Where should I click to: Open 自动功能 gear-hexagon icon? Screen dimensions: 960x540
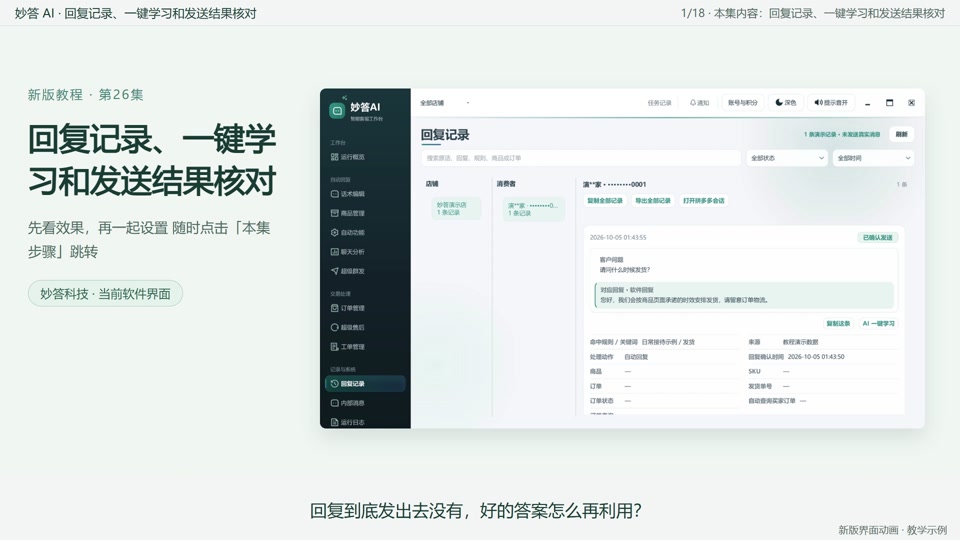[x=334, y=232]
